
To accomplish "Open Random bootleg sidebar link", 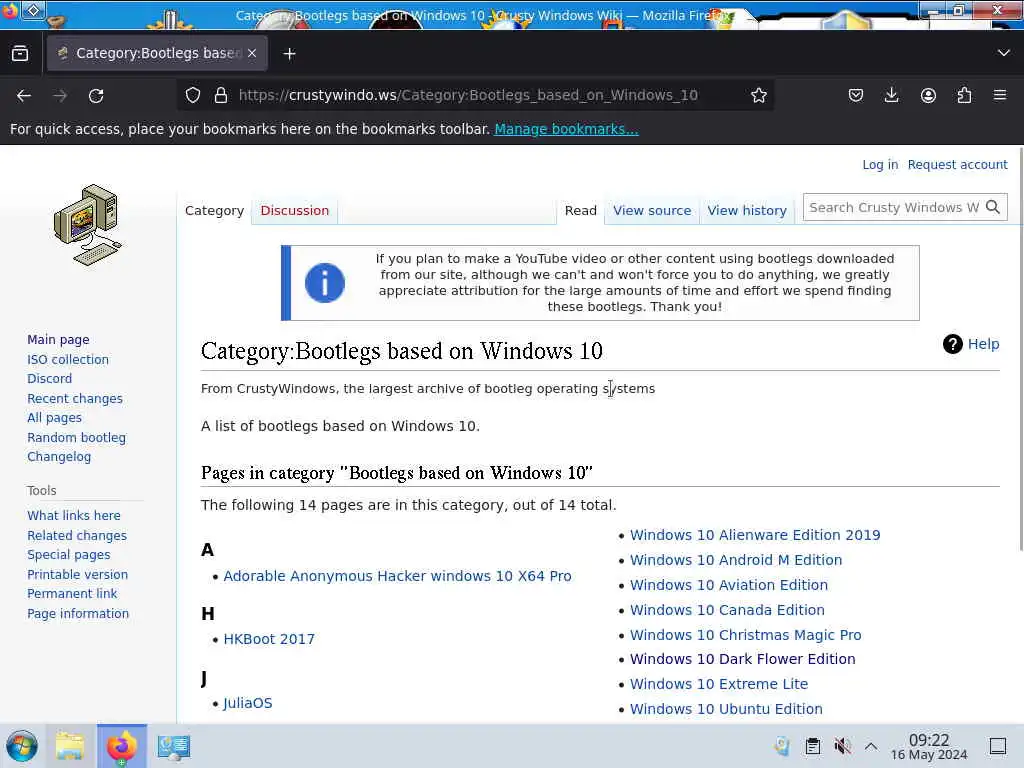I will pyautogui.click(x=76, y=438).
